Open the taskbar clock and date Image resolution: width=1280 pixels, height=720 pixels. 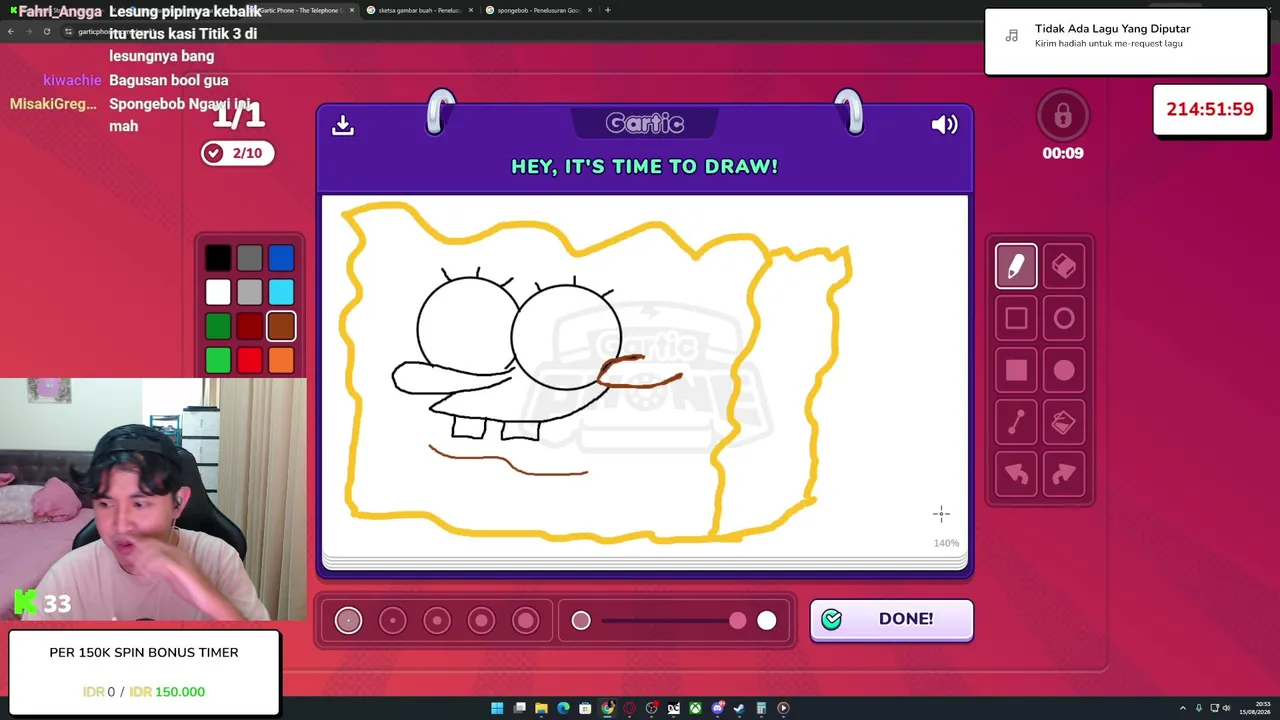point(1256,708)
